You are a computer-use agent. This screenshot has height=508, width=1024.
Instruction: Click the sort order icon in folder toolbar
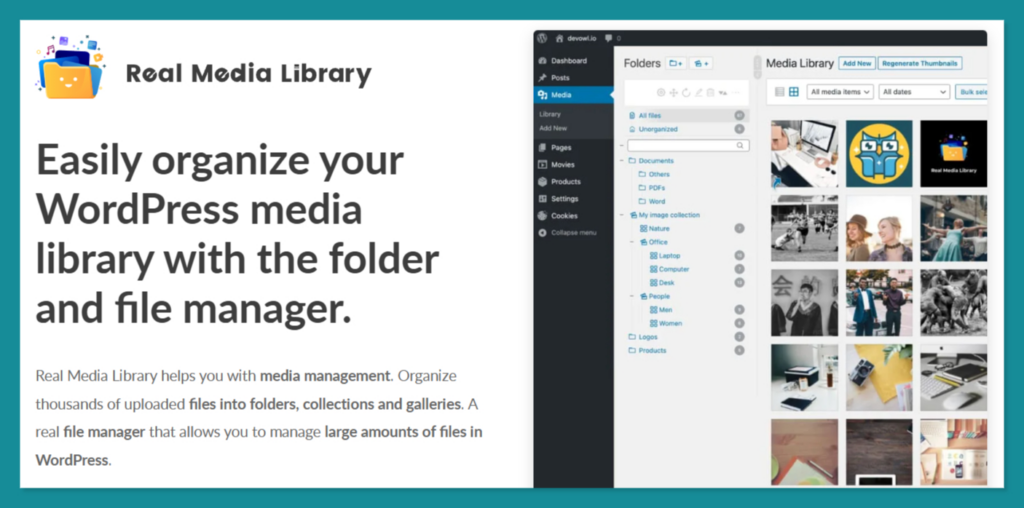(723, 93)
